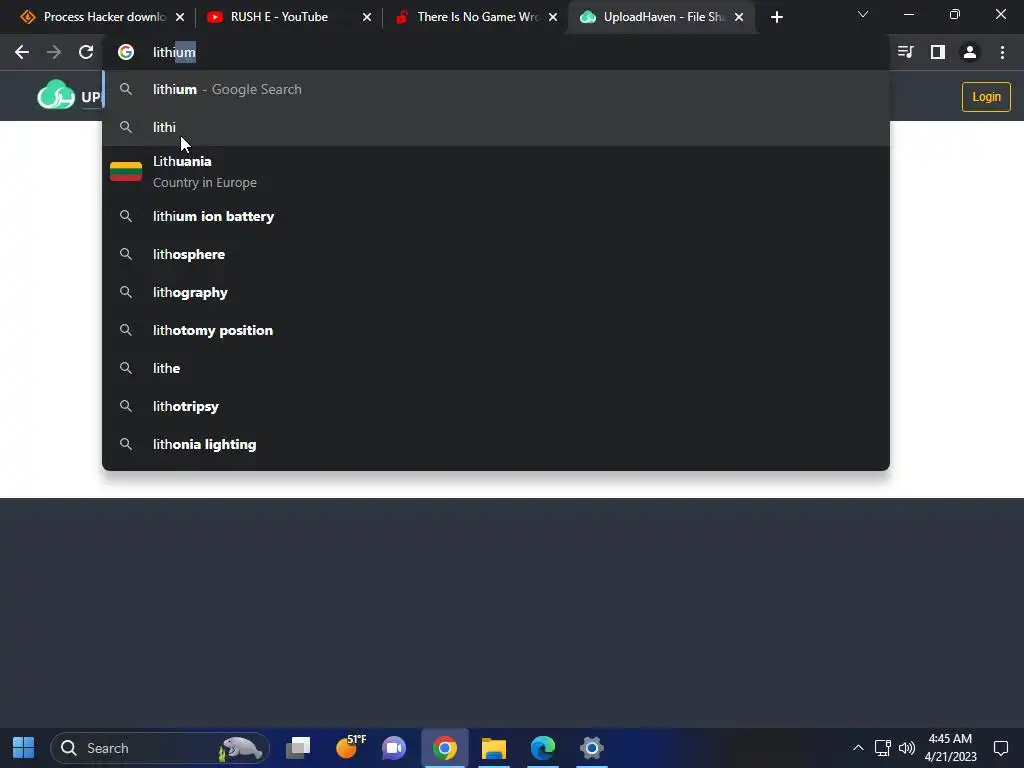Click the Lithuania flag thumbnail
The height and width of the screenshot is (768, 1024).
point(126,172)
